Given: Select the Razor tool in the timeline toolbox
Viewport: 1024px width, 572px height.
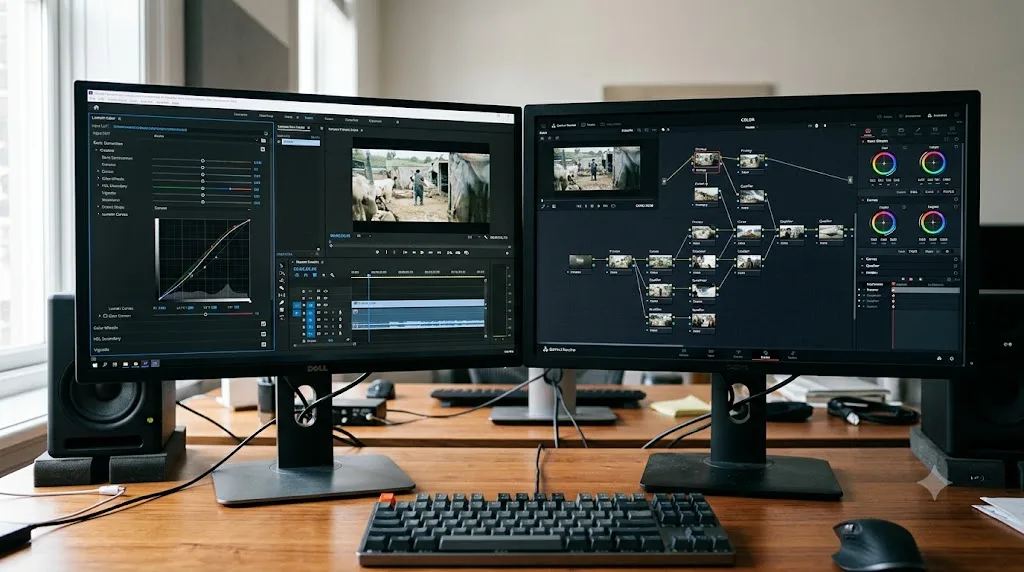Looking at the screenshot, I should [x=281, y=288].
